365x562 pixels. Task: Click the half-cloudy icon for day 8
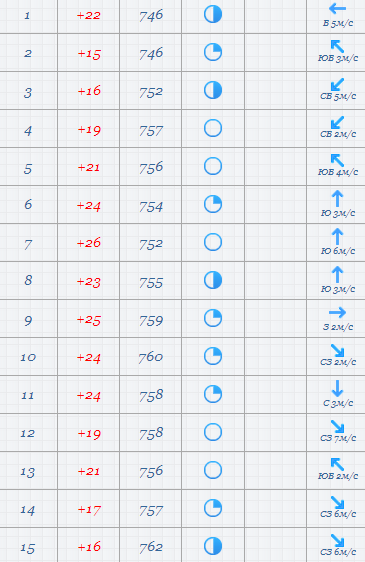pyautogui.click(x=213, y=280)
